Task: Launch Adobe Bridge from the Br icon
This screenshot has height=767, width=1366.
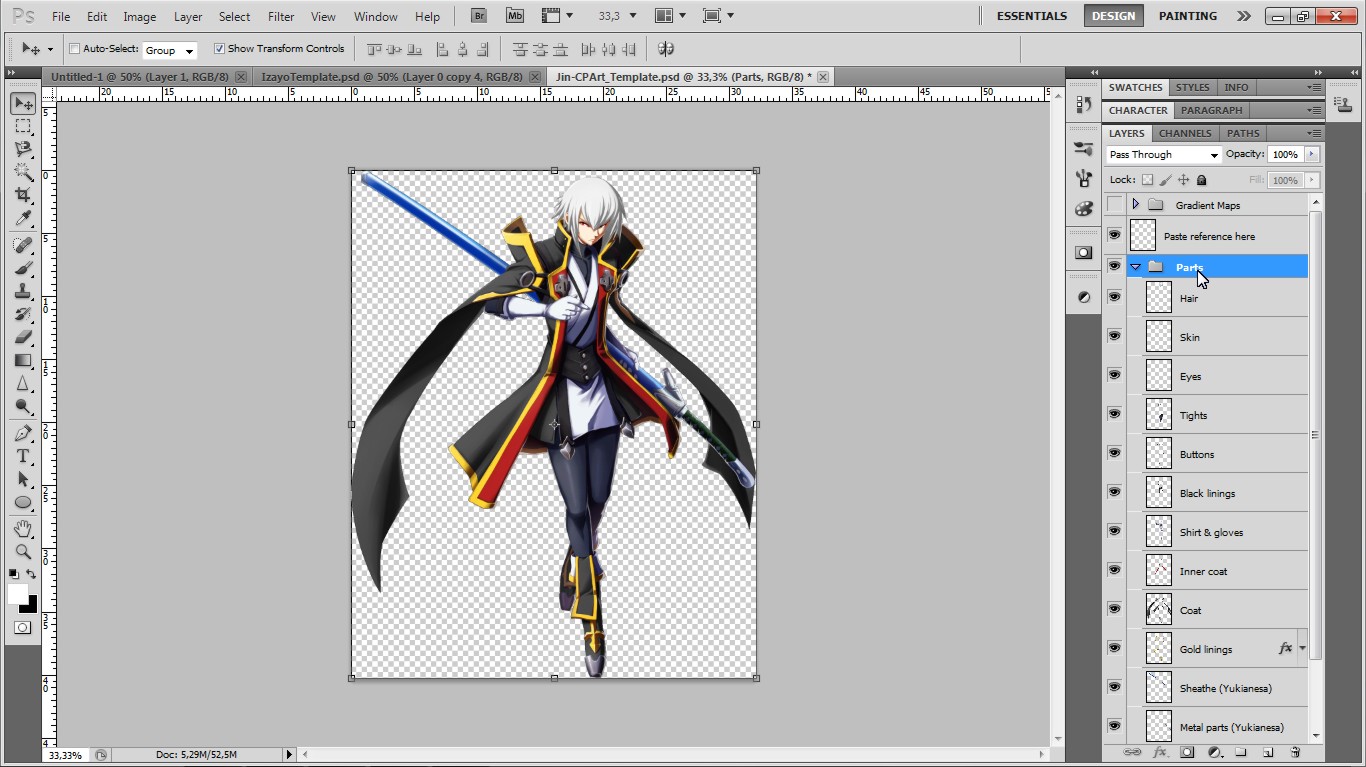Action: tap(479, 16)
